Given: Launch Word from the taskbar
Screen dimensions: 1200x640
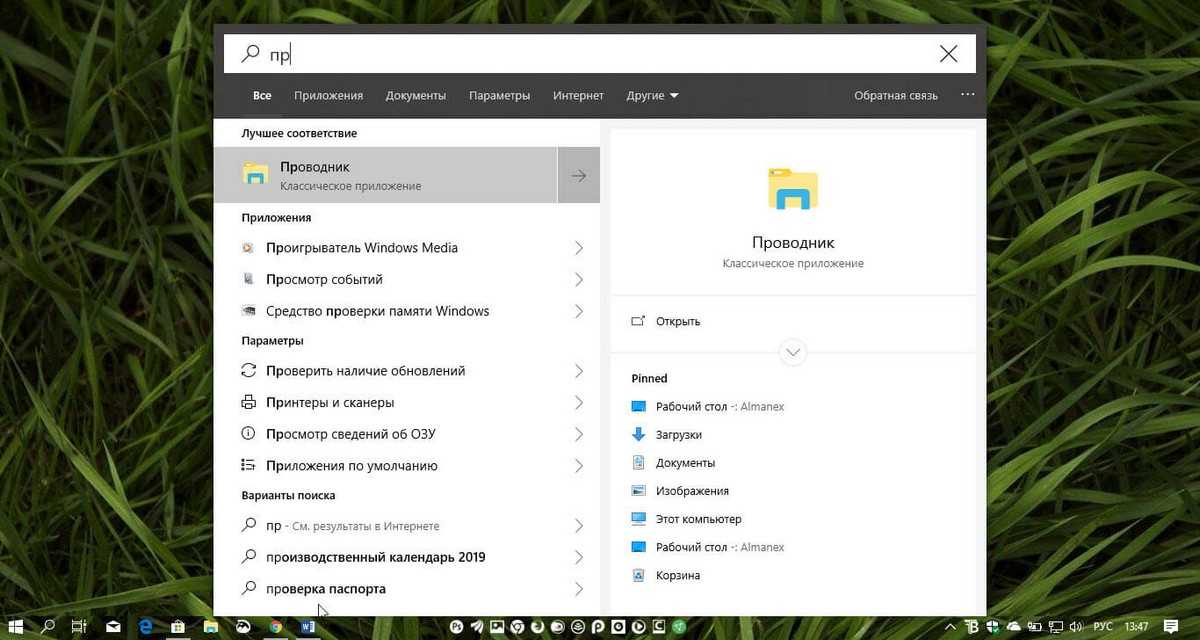Looking at the screenshot, I should click(308, 627).
